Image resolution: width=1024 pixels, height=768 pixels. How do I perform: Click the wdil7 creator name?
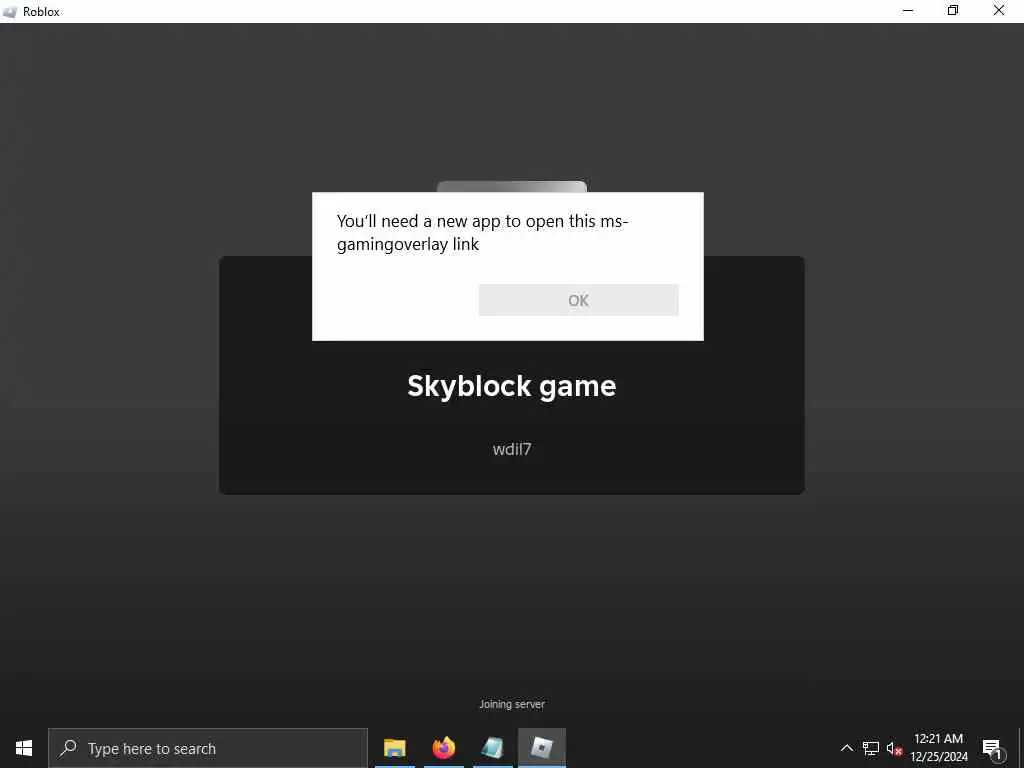512,449
